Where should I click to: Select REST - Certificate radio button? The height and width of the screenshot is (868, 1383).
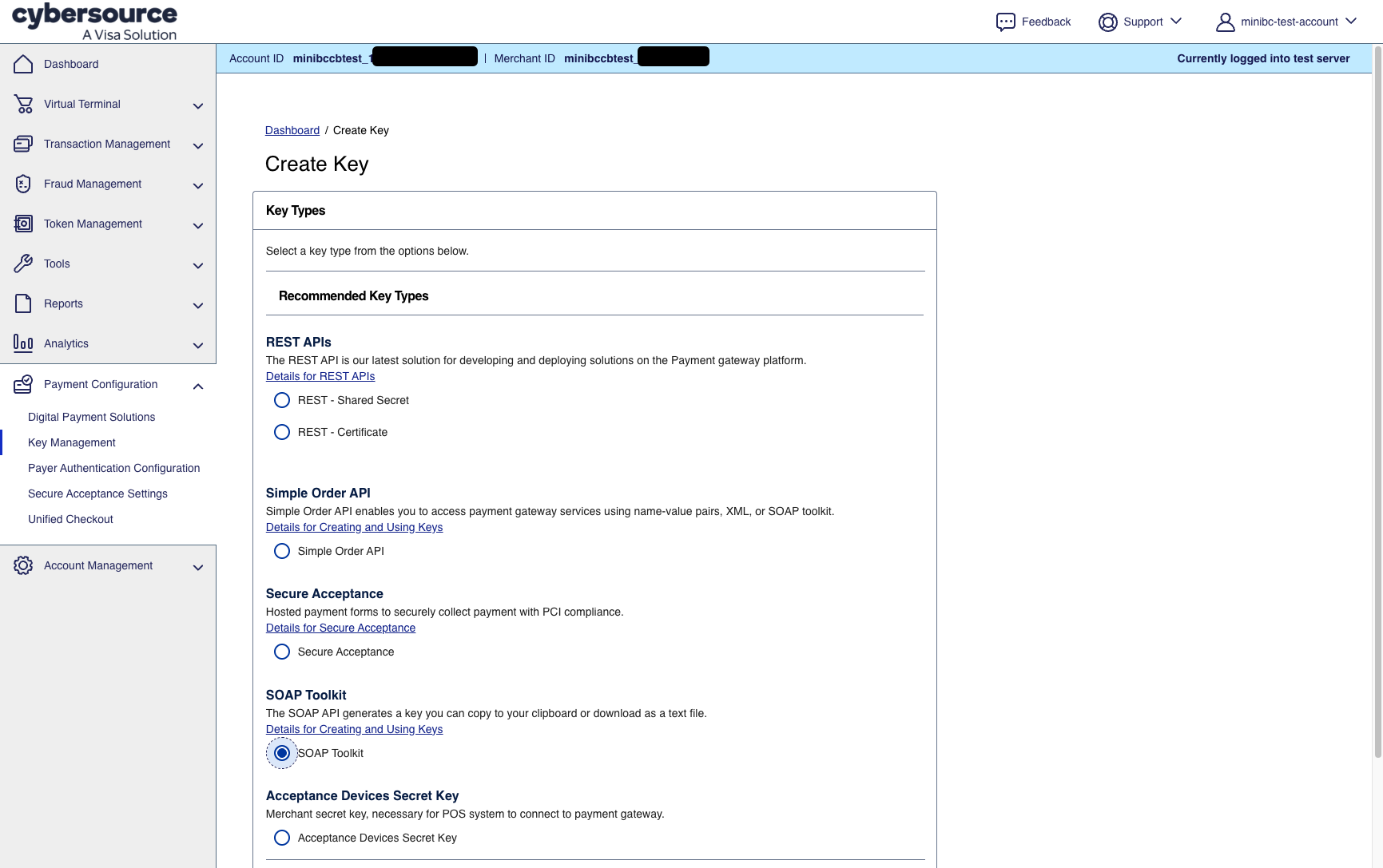pyautogui.click(x=282, y=432)
